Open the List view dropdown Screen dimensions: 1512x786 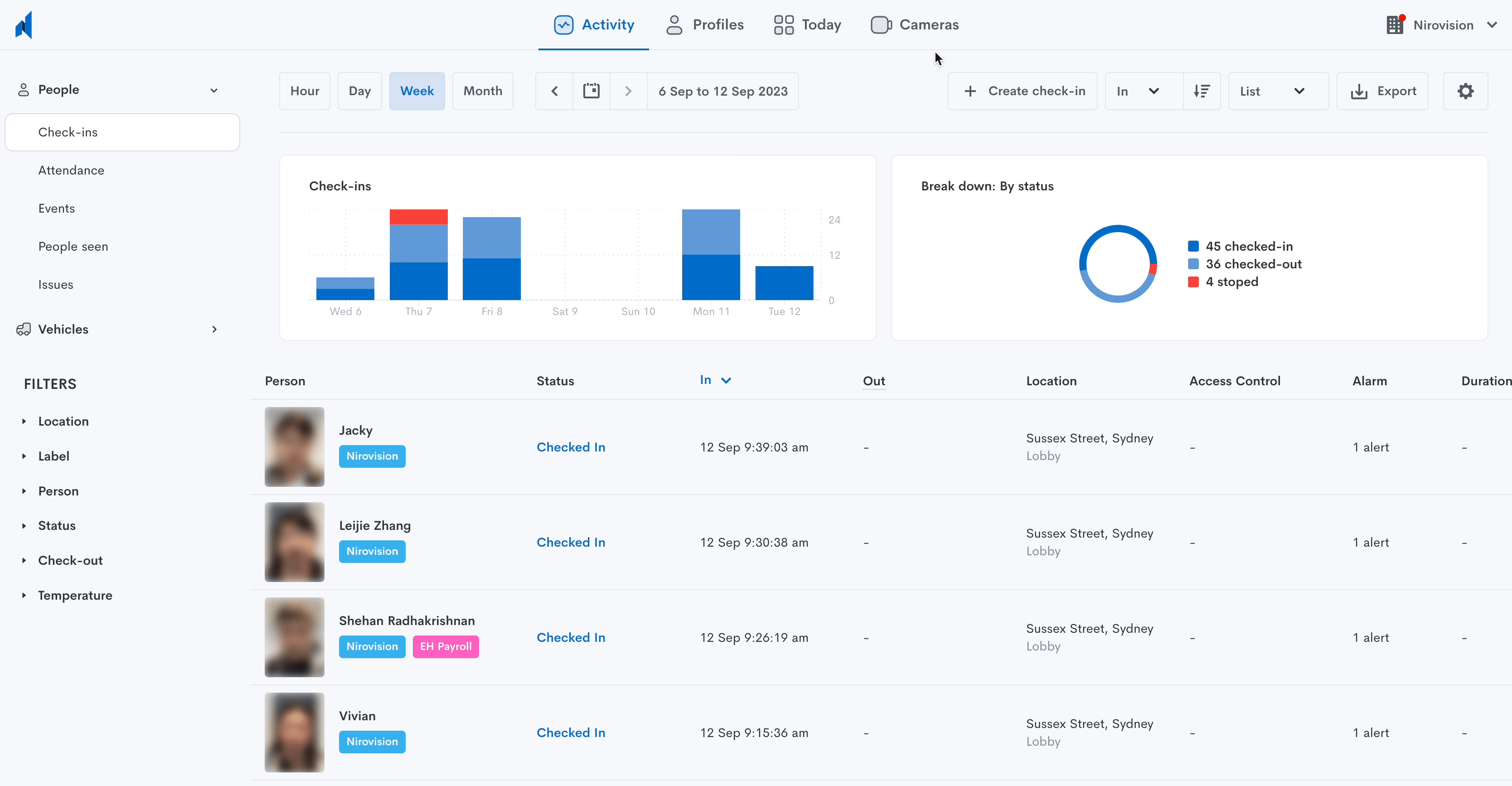[1278, 91]
